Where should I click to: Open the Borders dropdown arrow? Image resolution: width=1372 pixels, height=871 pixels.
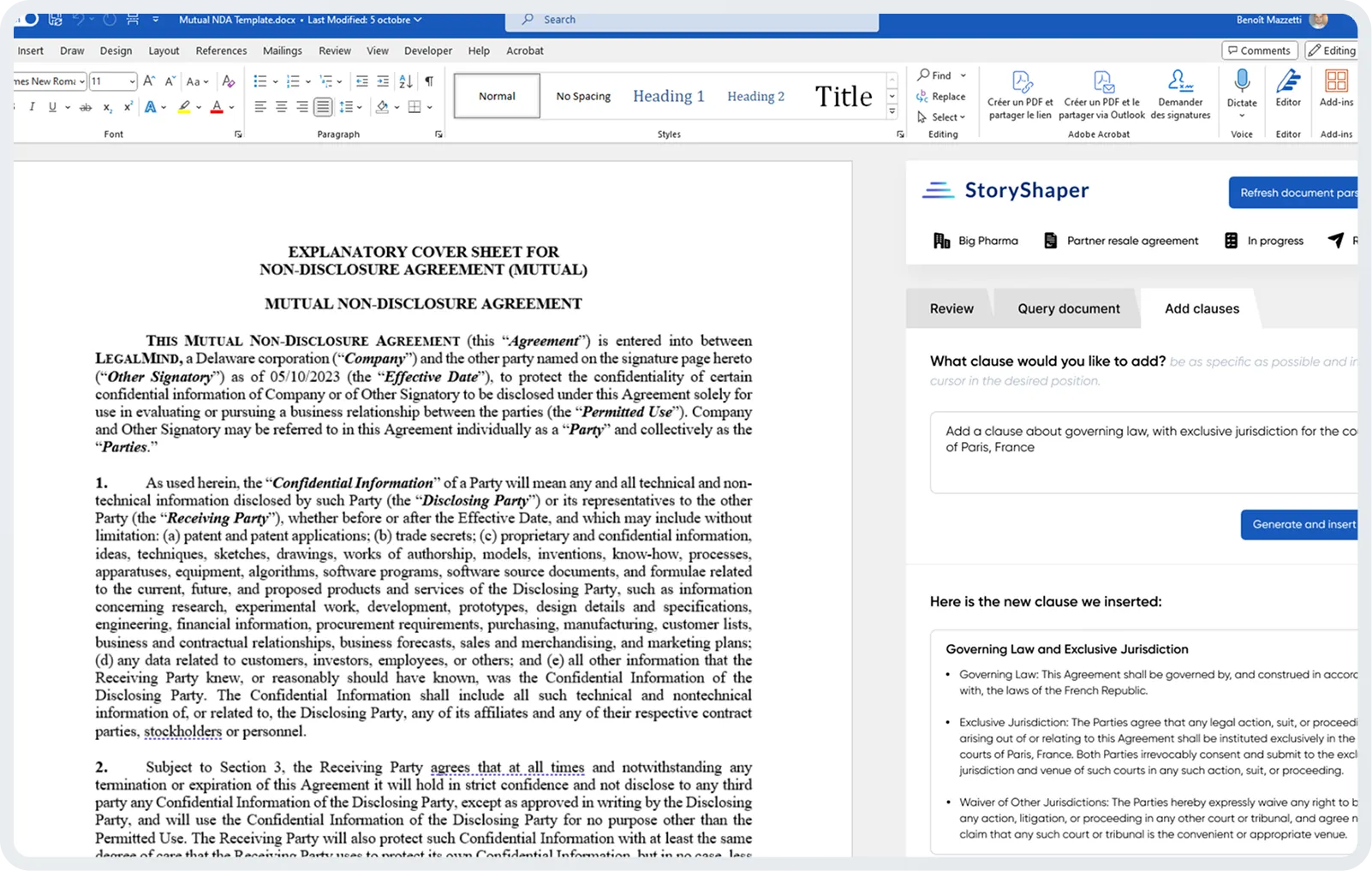[x=430, y=108]
